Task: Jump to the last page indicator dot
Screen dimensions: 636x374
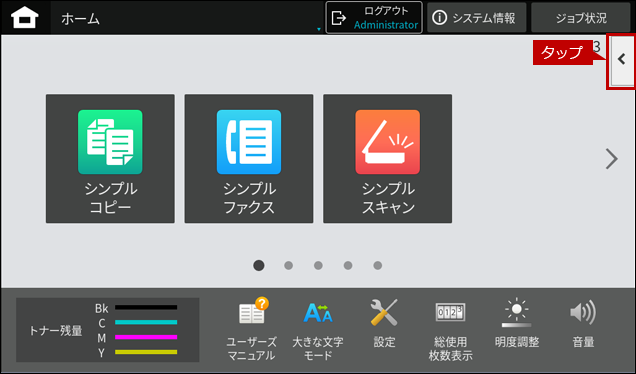Action: (x=378, y=265)
